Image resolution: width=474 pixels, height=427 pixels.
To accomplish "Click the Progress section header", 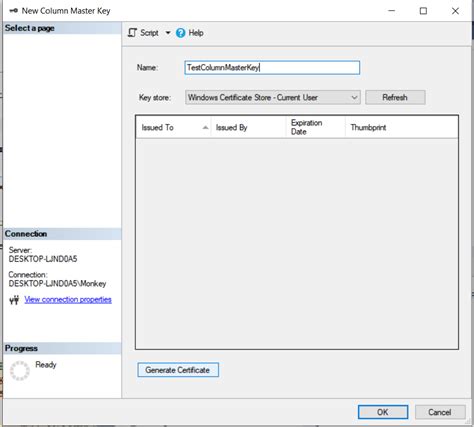I will pos(62,348).
